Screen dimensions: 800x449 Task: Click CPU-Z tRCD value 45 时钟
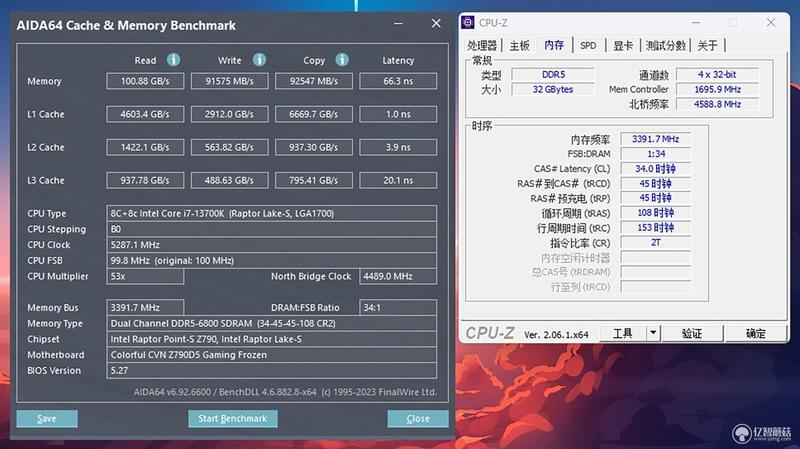pos(656,183)
